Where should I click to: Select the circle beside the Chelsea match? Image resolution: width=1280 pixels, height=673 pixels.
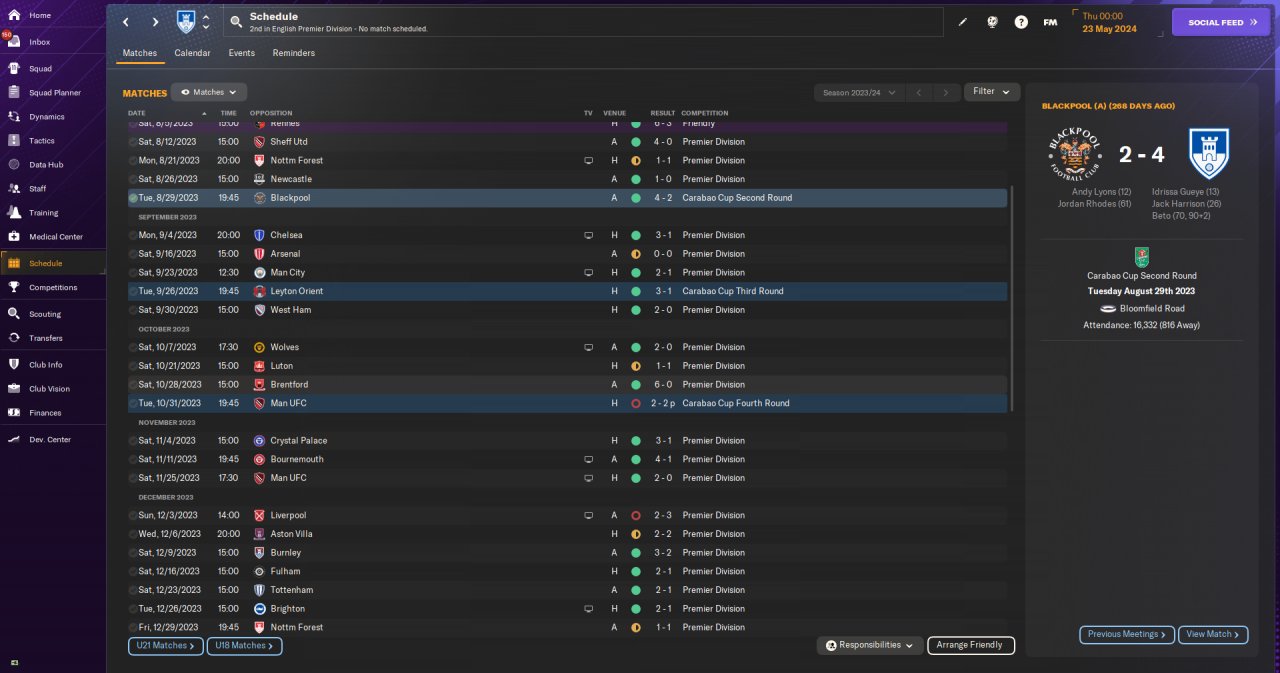[x=133, y=236]
